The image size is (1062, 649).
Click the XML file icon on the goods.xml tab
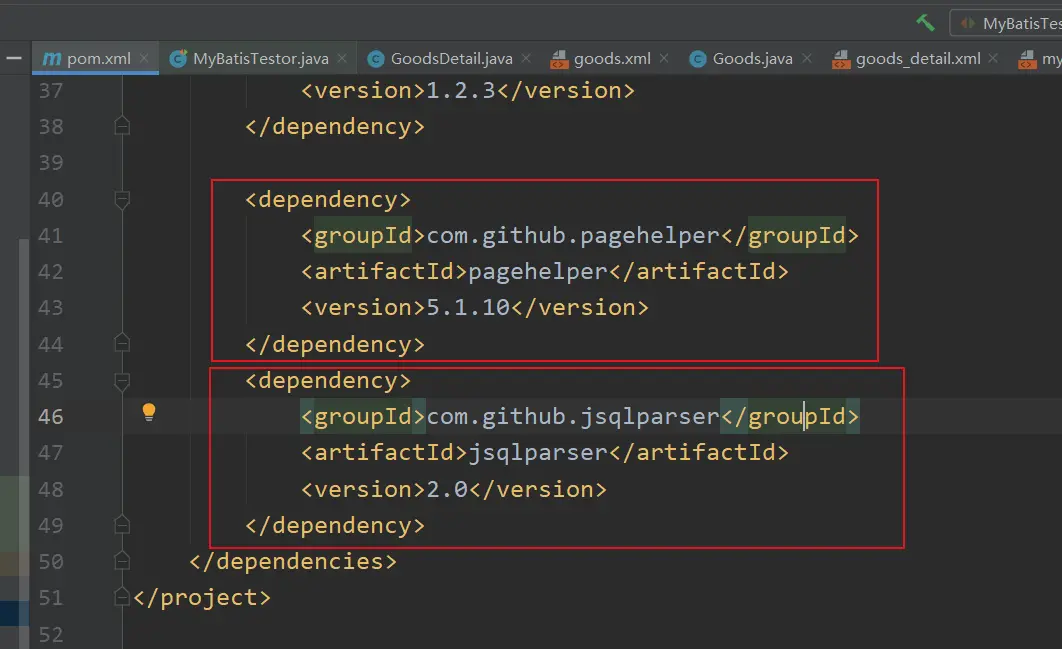point(560,59)
